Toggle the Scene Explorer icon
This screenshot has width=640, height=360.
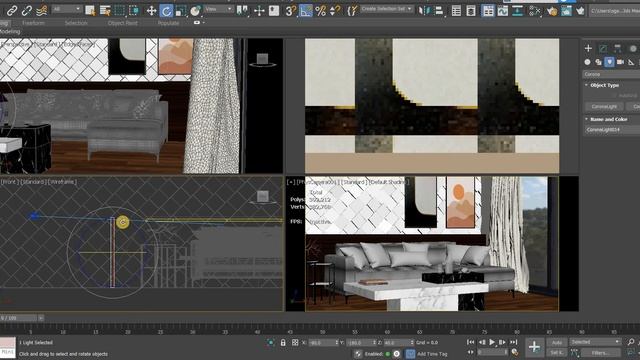(456, 10)
